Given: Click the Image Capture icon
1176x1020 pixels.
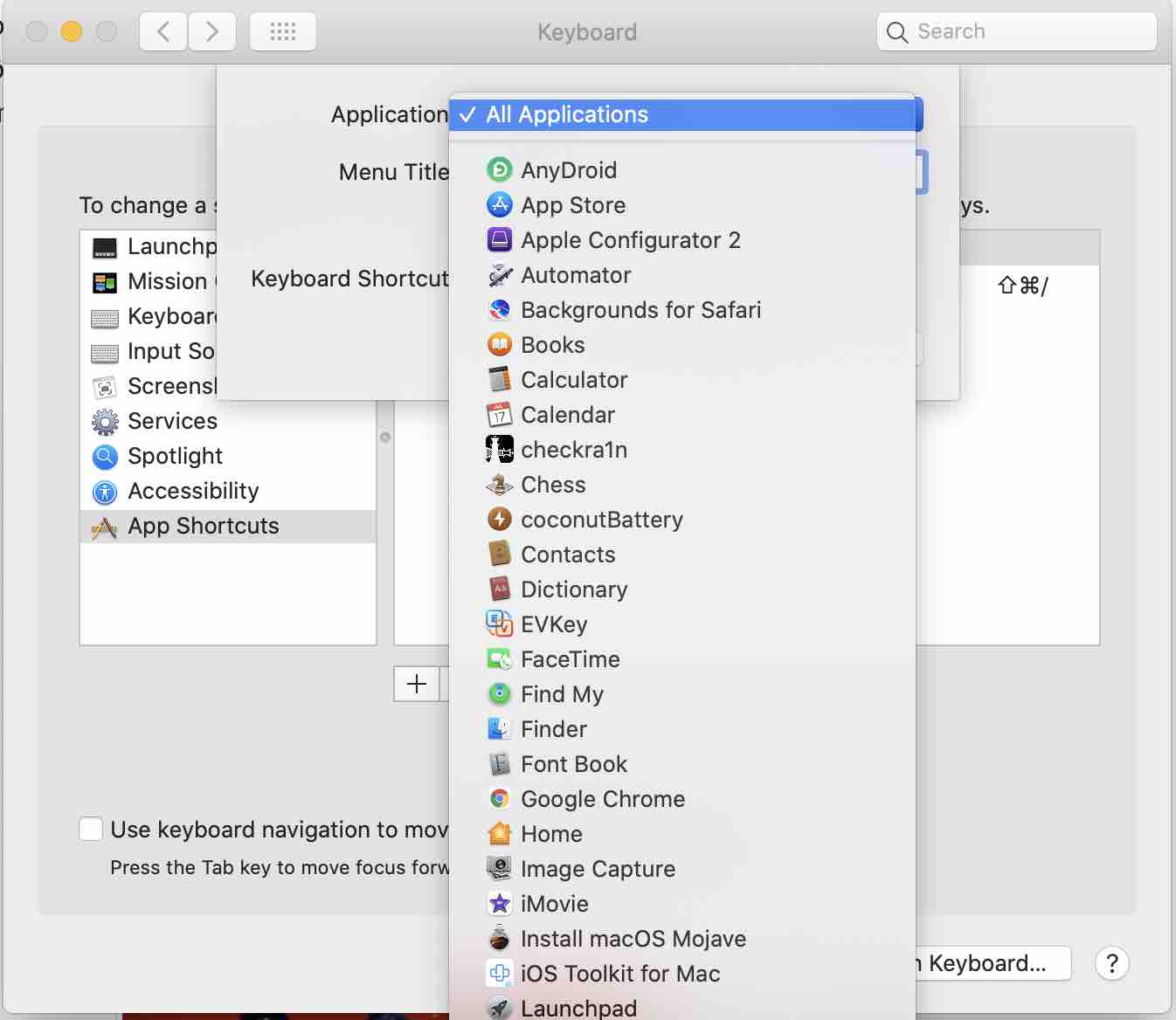Looking at the screenshot, I should click(x=499, y=869).
